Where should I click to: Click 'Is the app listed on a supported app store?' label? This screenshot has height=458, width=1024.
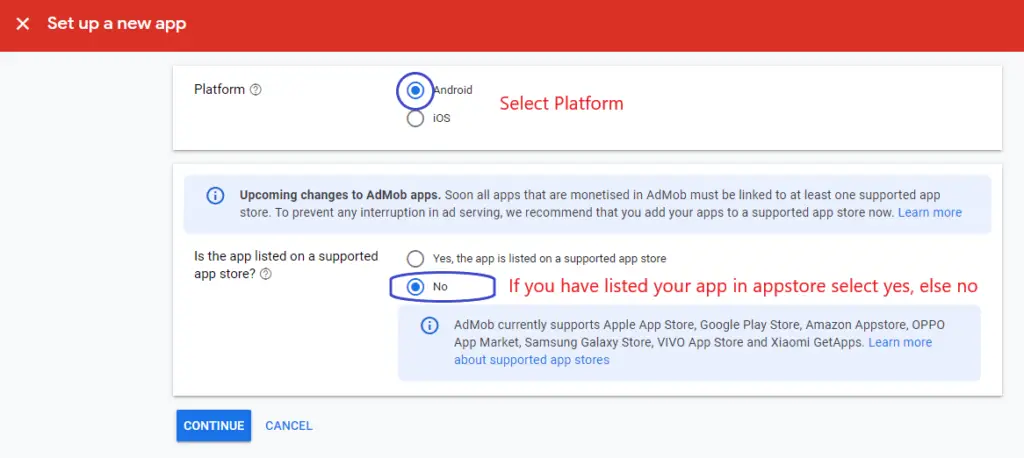(286, 265)
